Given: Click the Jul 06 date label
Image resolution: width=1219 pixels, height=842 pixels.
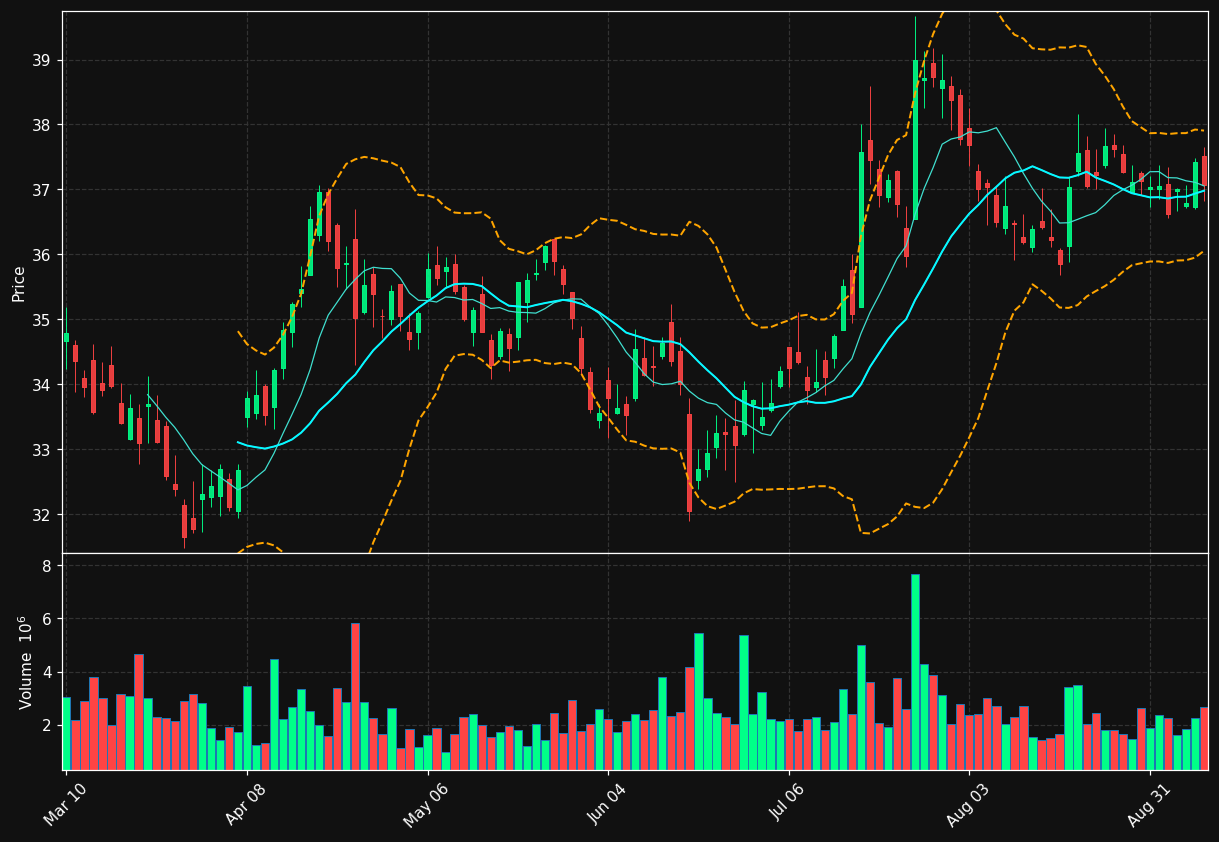Looking at the screenshot, I should 788,803.
